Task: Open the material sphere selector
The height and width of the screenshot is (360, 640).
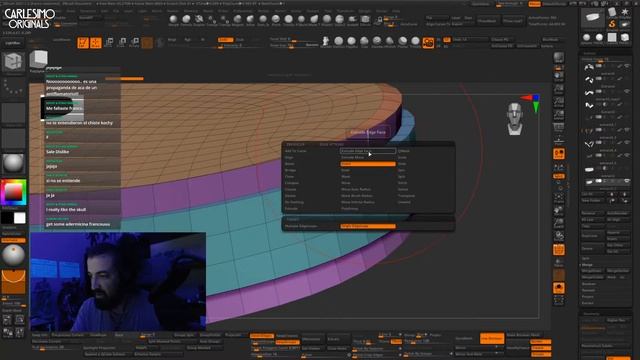Action: click(x=13, y=163)
